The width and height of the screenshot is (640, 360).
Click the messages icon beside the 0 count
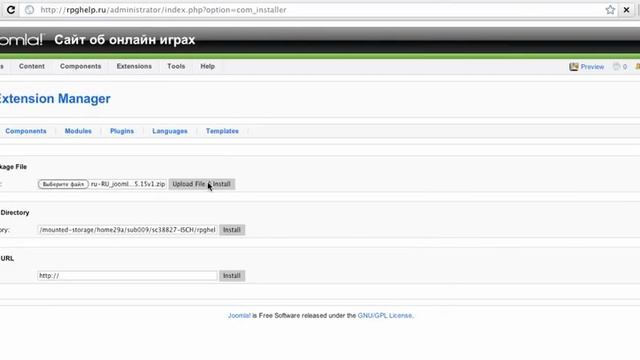click(616, 67)
